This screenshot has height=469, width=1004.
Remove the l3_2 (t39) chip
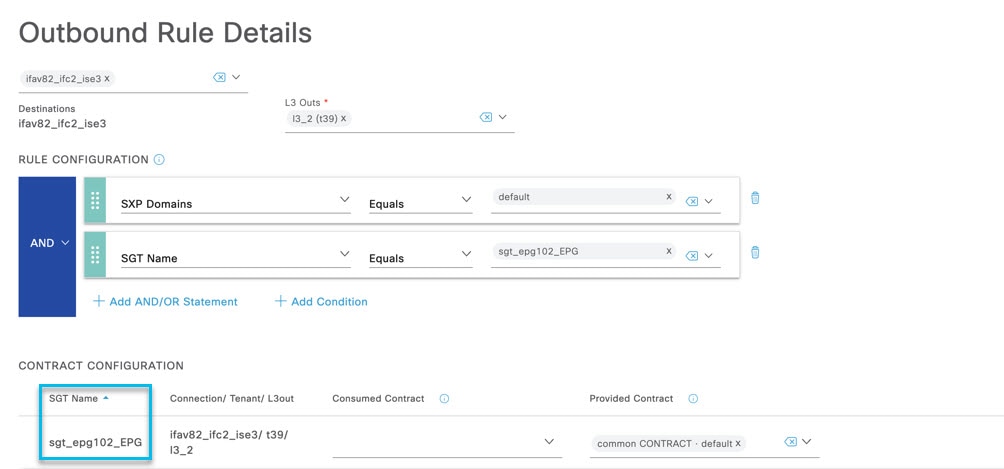click(343, 119)
